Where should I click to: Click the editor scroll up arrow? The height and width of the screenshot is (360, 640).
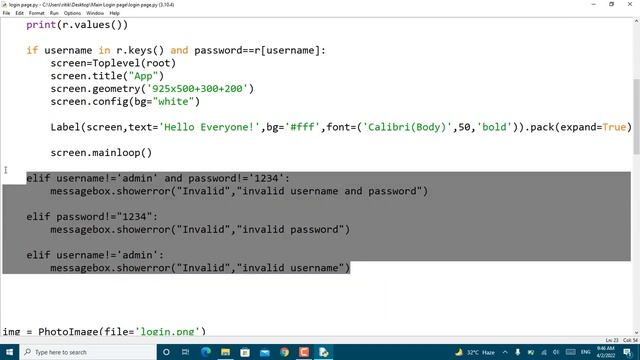pos(636,22)
